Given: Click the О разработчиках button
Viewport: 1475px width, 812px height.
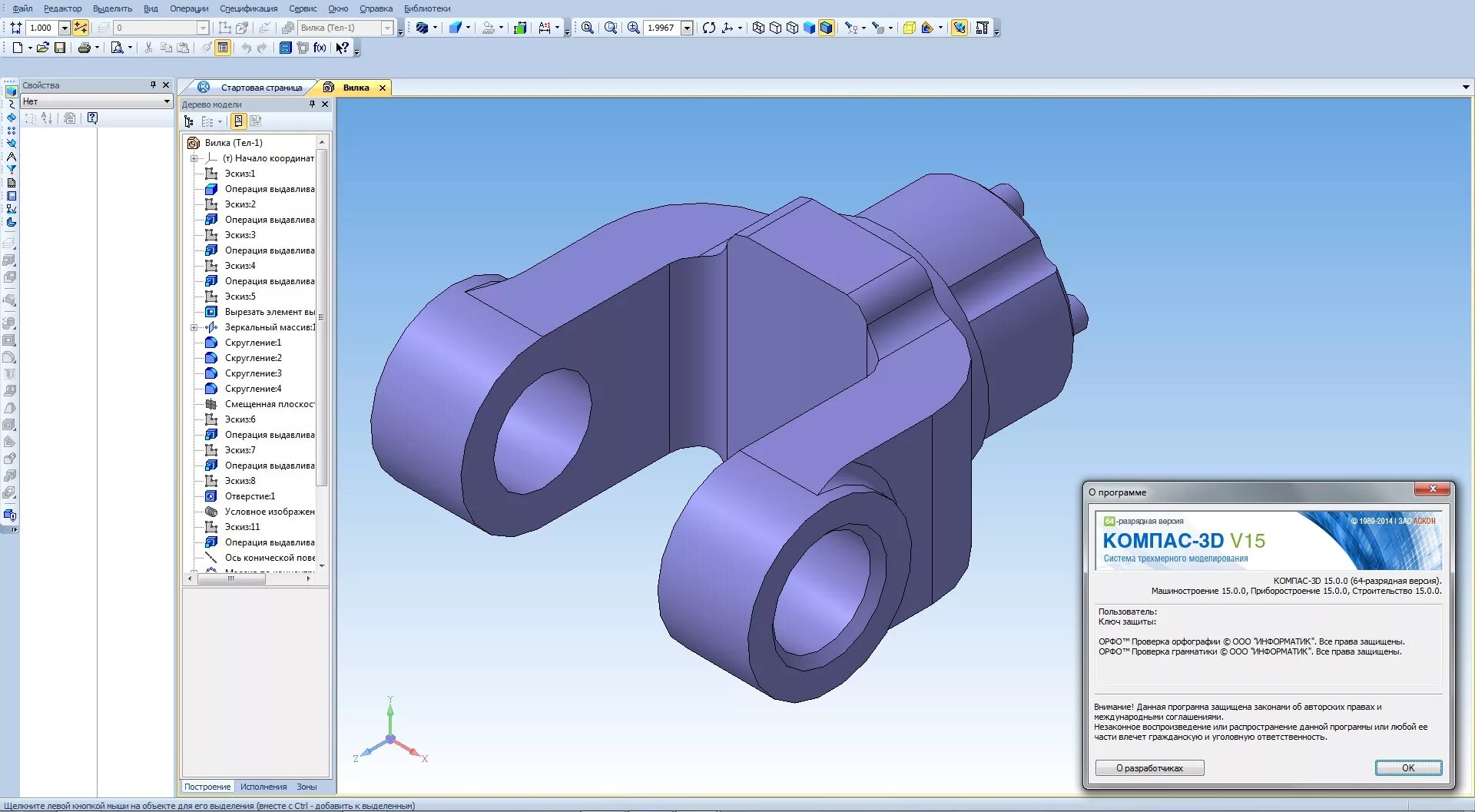Looking at the screenshot, I should click(1149, 768).
